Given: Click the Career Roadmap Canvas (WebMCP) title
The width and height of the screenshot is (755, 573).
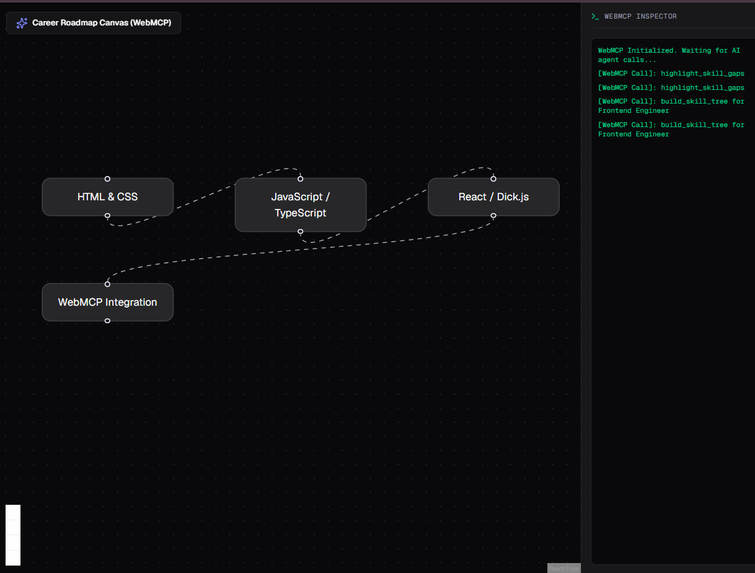Looking at the screenshot, I should pyautogui.click(x=102, y=23).
